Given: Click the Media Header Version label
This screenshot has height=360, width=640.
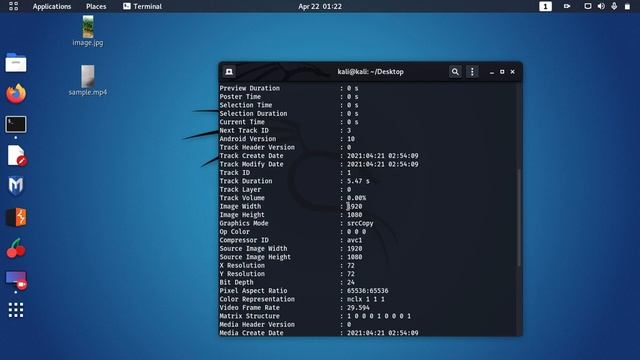Looking at the screenshot, I should 257,324.
